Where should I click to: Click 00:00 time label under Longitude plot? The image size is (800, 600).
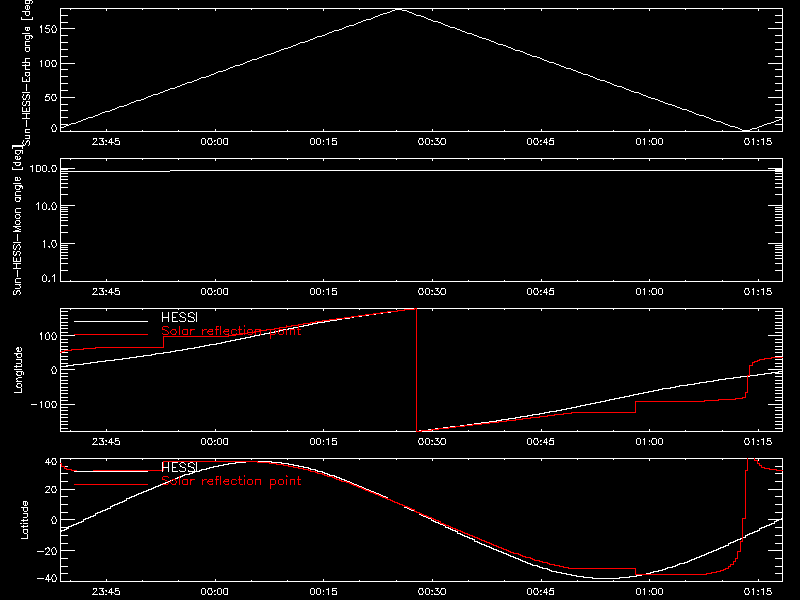tap(214, 442)
